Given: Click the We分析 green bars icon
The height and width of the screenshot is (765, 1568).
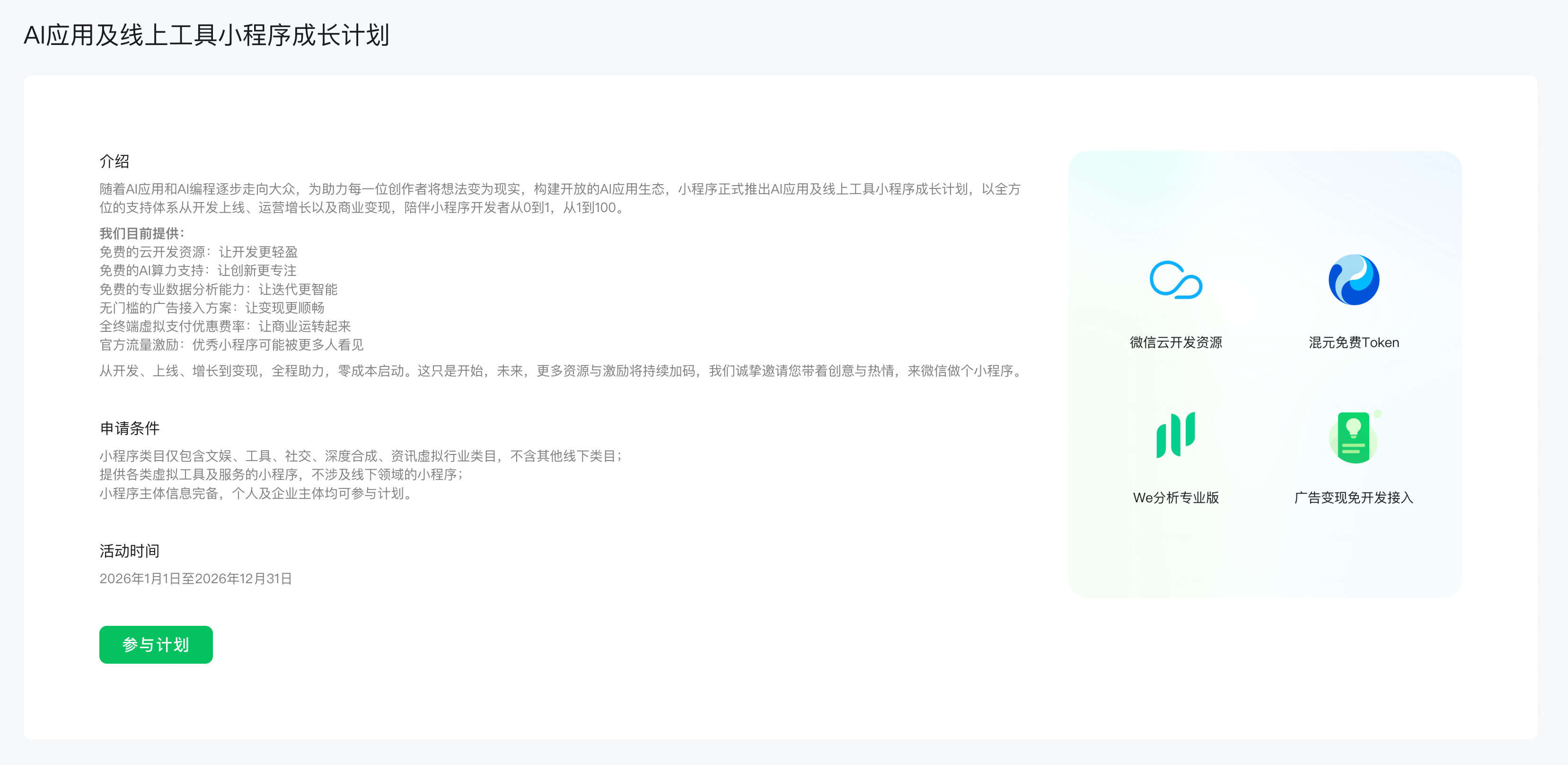Looking at the screenshot, I should pyautogui.click(x=1175, y=435).
